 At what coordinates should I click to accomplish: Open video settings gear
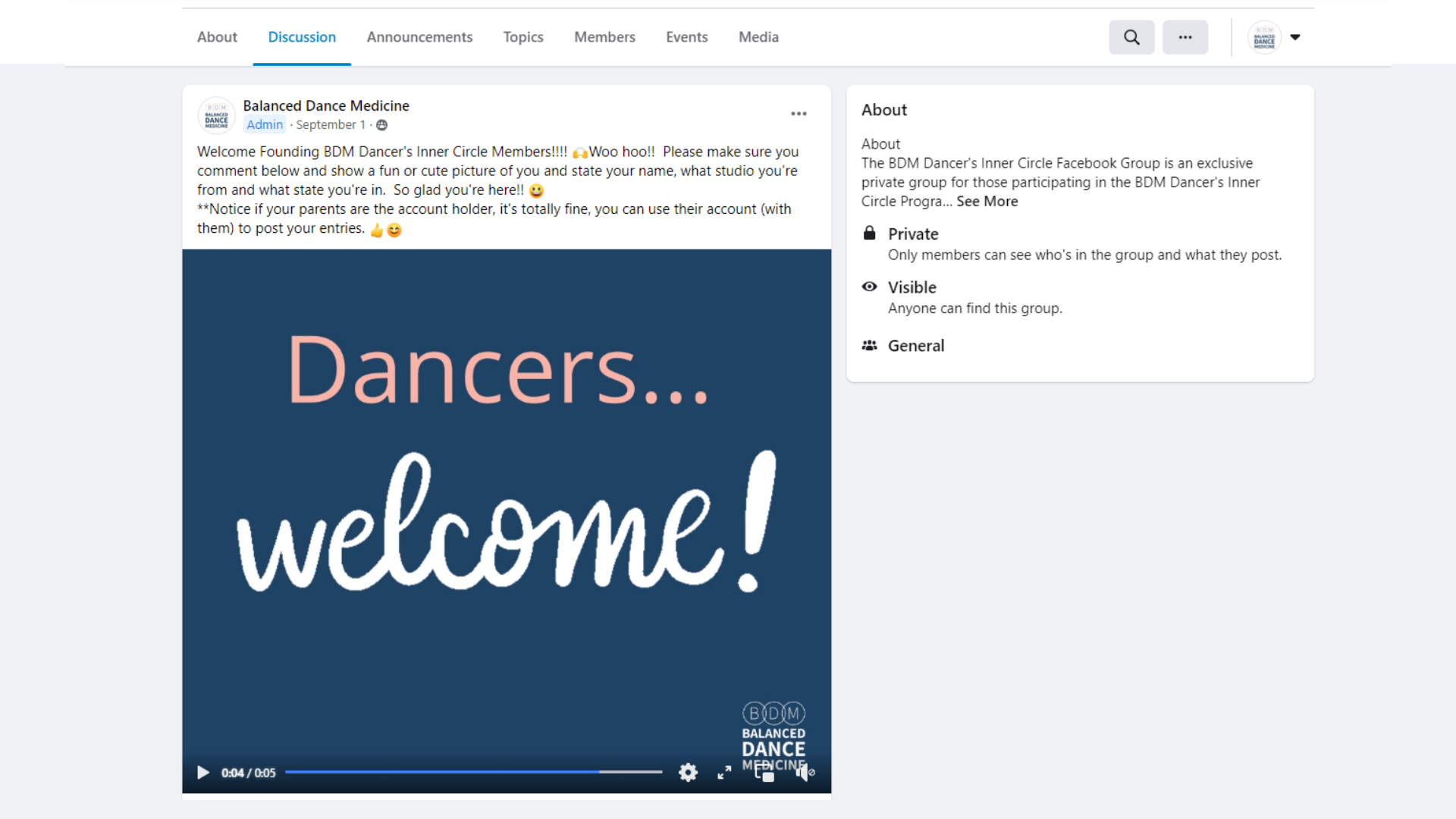[x=688, y=773]
